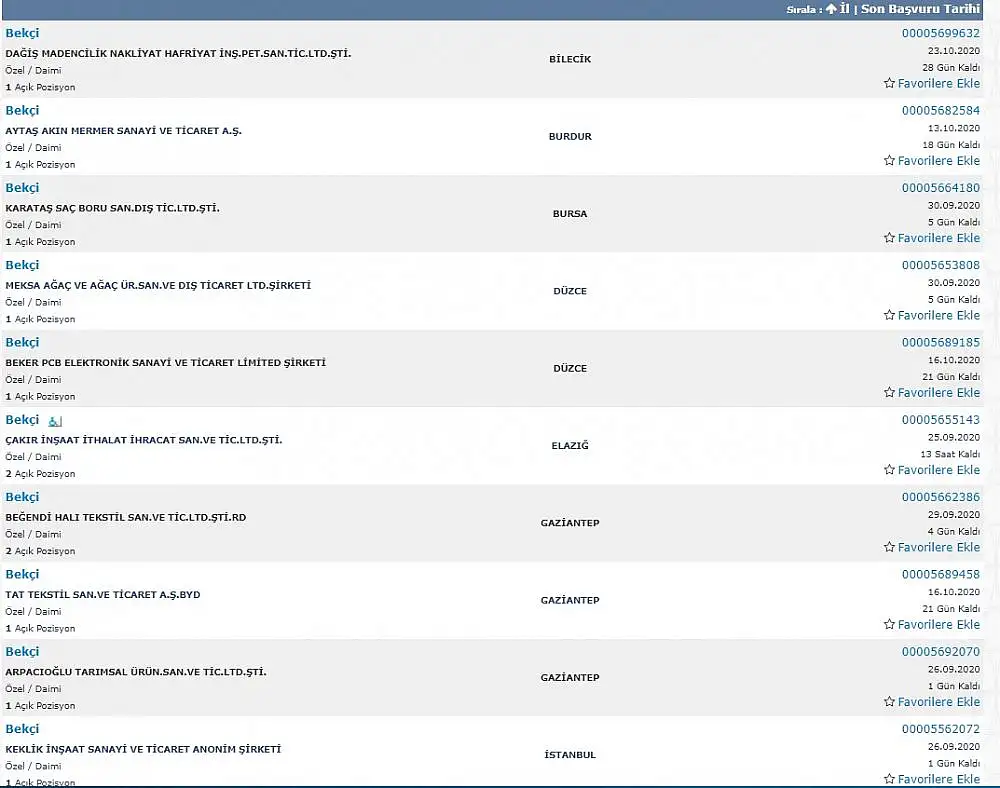This screenshot has height=788, width=1000.
Task: Click star icon for KEKLİK İNŞAAT listing
Action: pos(889,778)
